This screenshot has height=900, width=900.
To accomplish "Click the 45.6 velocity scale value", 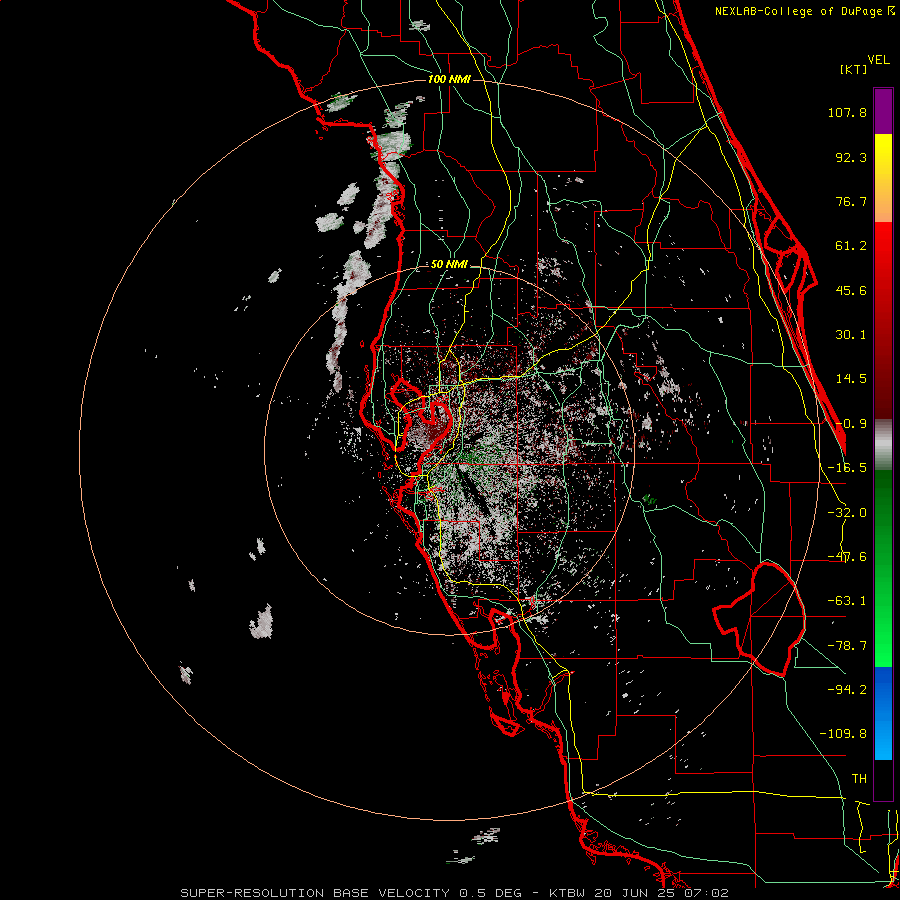I will tap(851, 290).
